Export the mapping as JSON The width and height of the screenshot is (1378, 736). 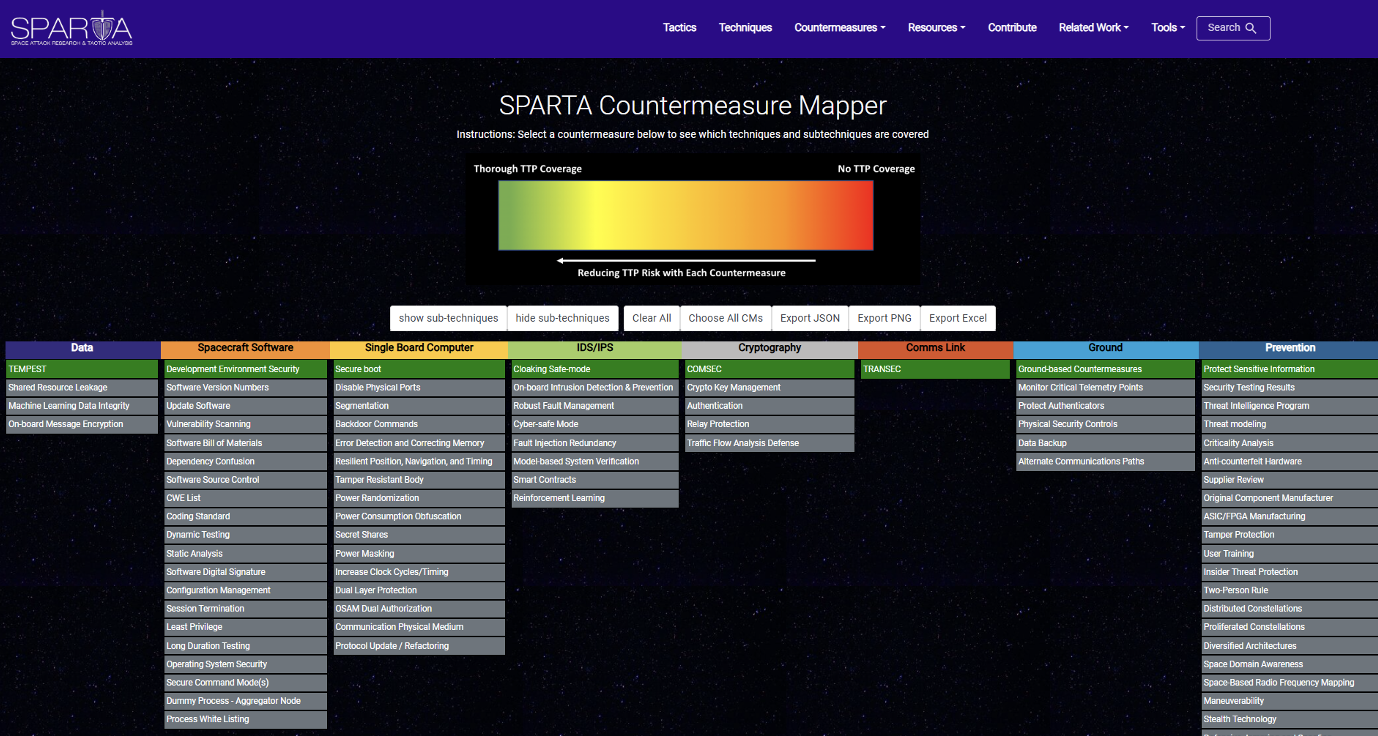click(810, 318)
